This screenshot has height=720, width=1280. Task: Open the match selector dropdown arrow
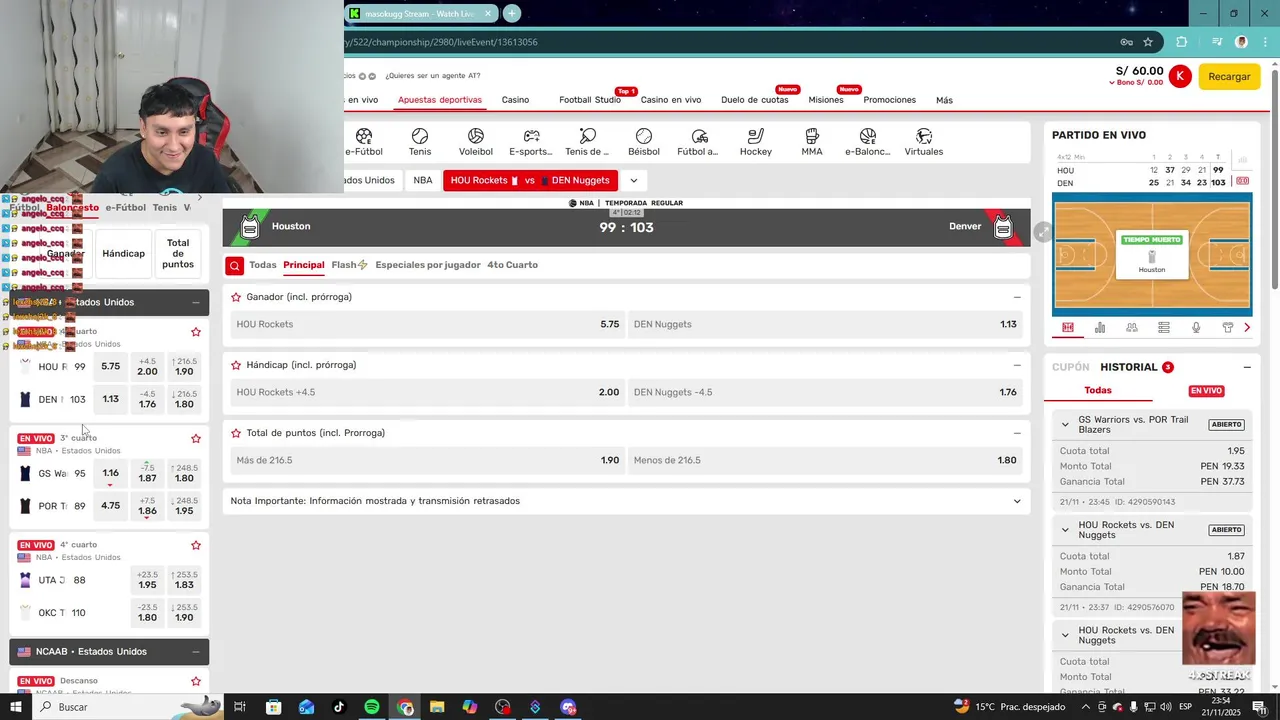coord(633,180)
